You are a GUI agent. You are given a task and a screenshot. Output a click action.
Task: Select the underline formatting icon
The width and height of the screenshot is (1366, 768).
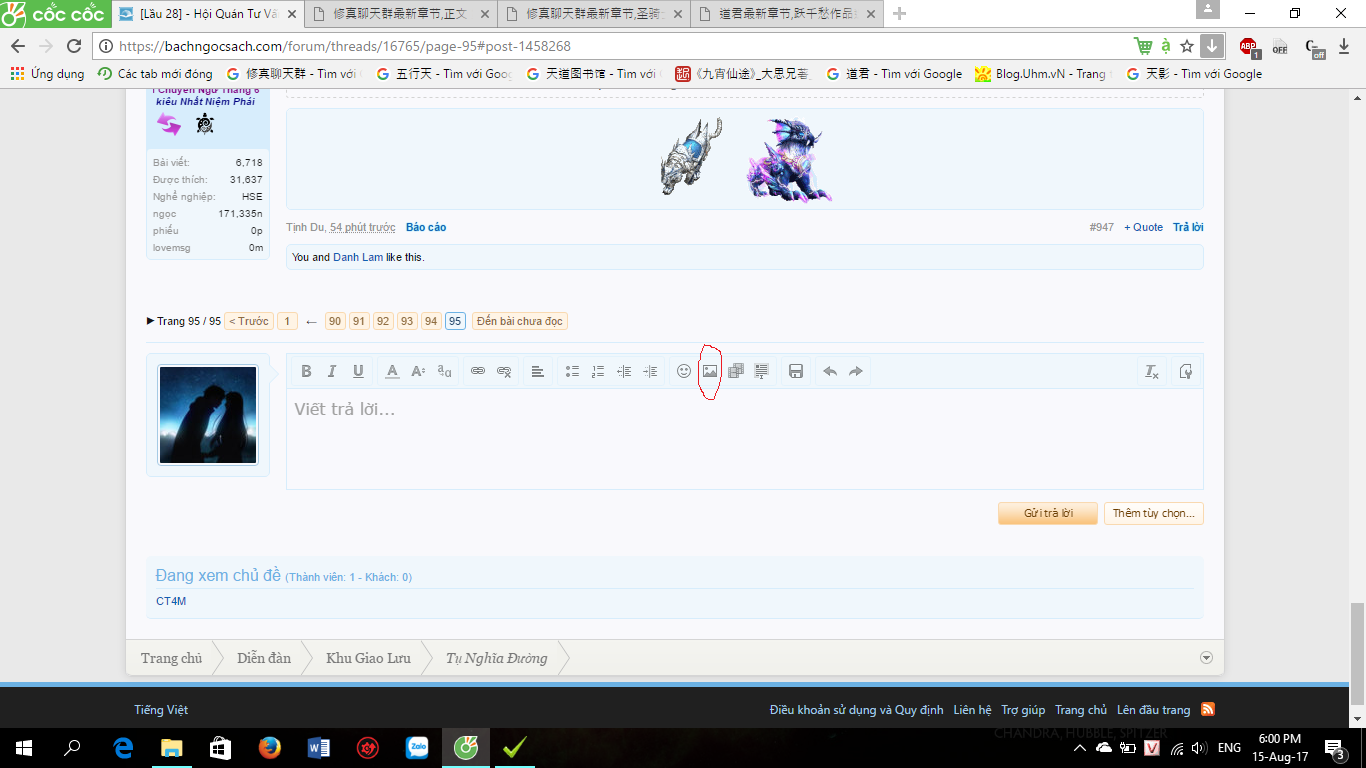point(358,371)
